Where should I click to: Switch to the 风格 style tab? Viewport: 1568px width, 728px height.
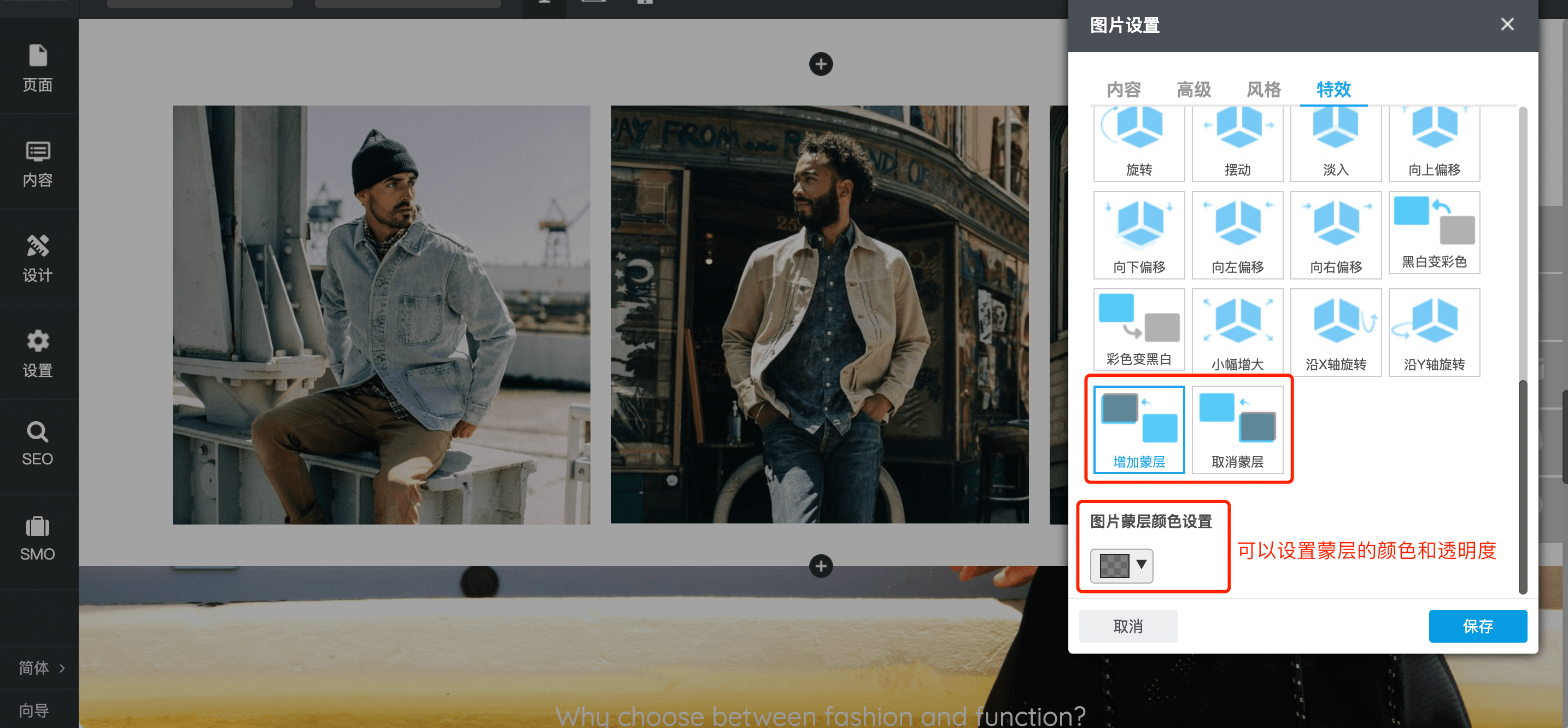coord(1263,90)
